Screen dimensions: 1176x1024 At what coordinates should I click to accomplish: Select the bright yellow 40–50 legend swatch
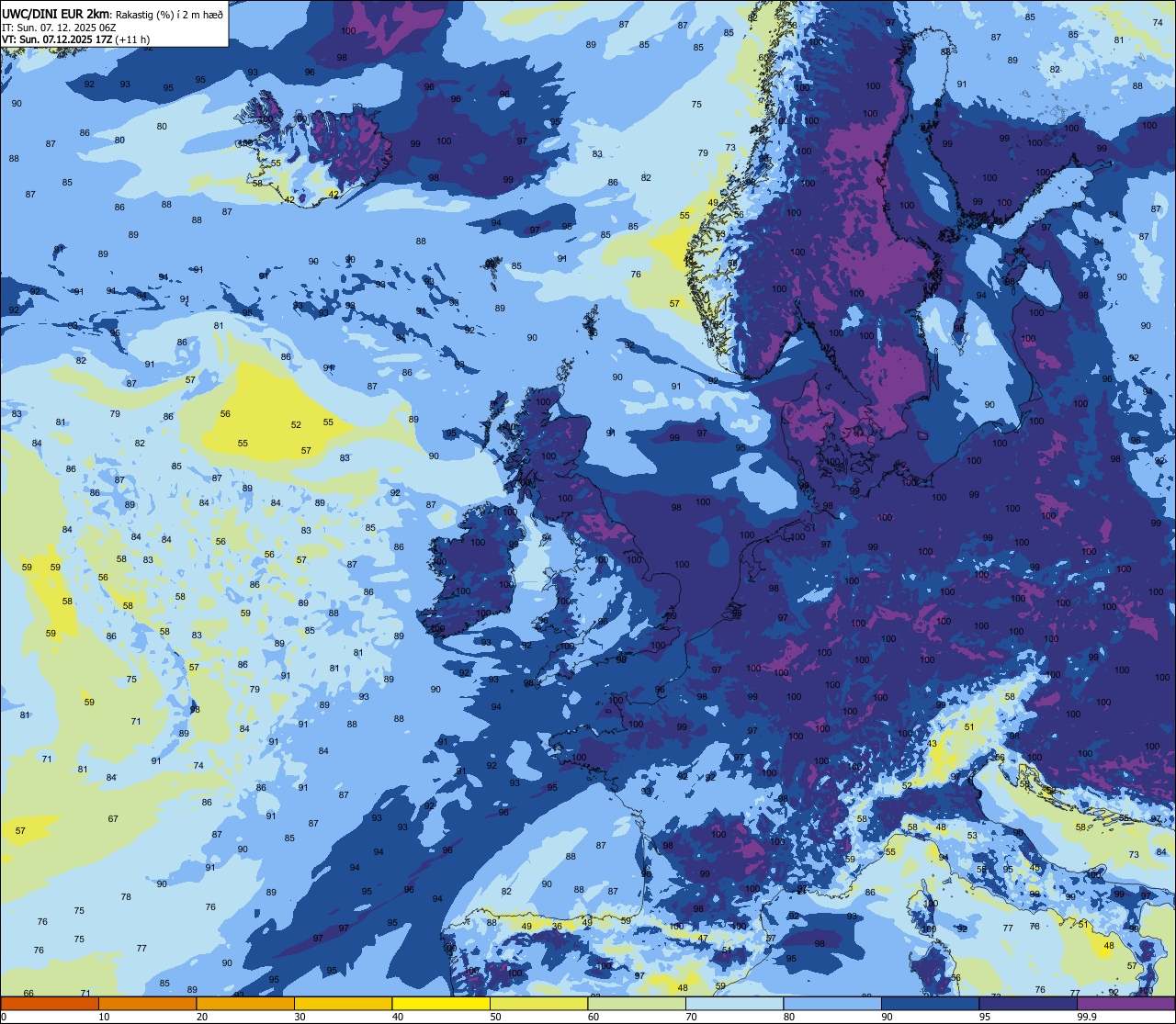[x=441, y=1003]
